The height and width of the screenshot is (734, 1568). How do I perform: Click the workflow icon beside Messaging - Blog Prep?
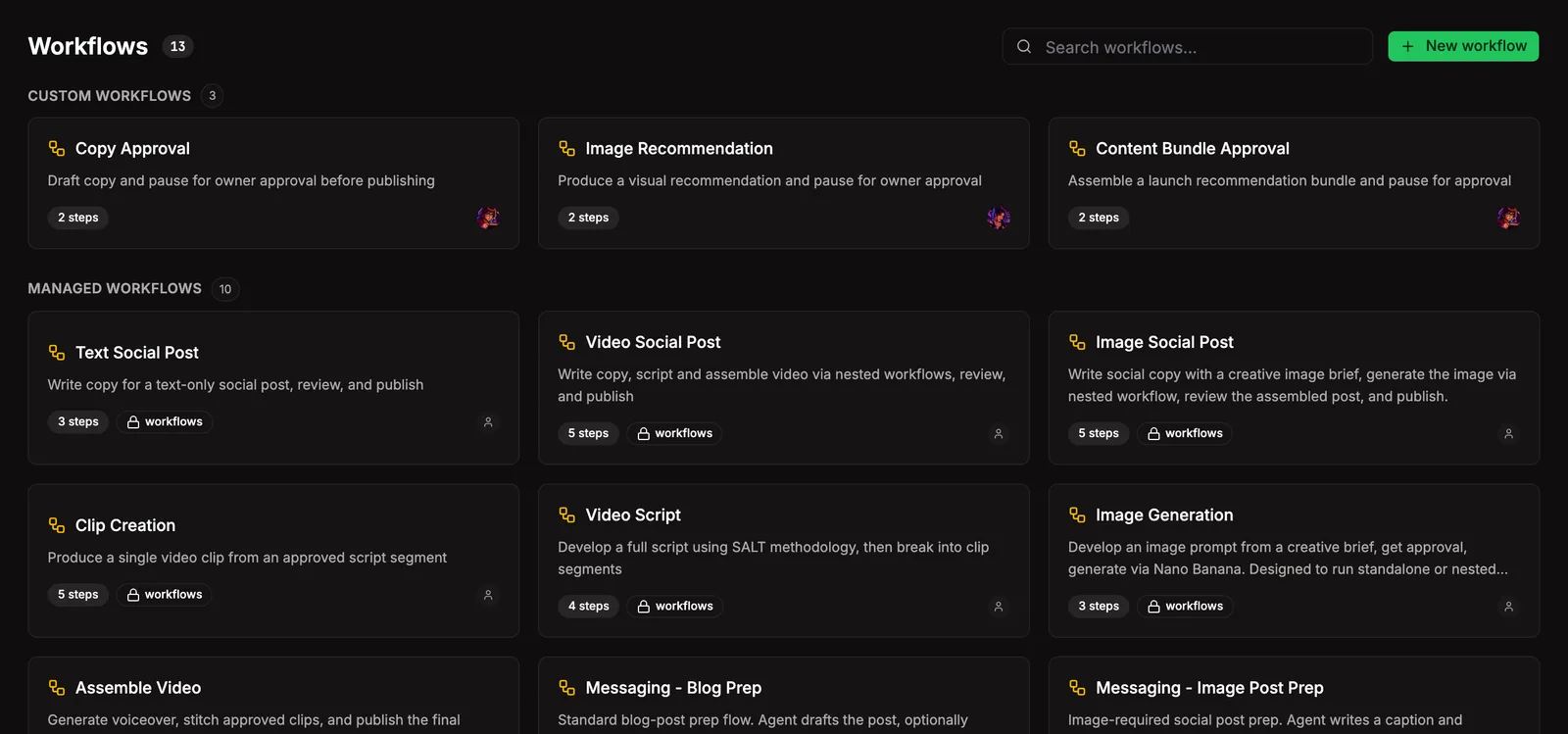(566, 688)
